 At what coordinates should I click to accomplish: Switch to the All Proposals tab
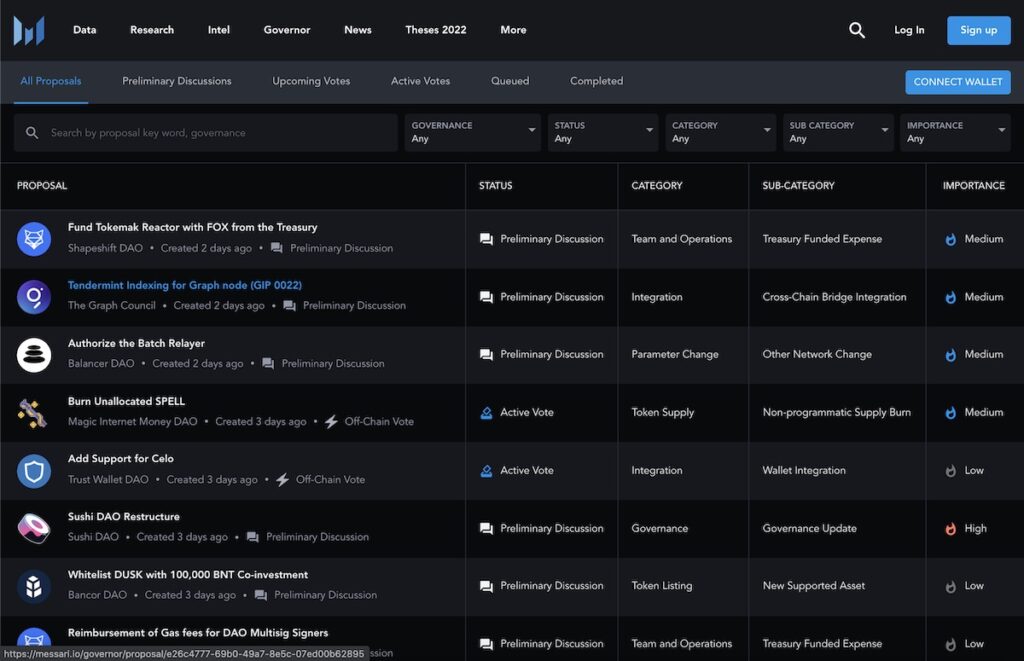pyautogui.click(x=51, y=81)
